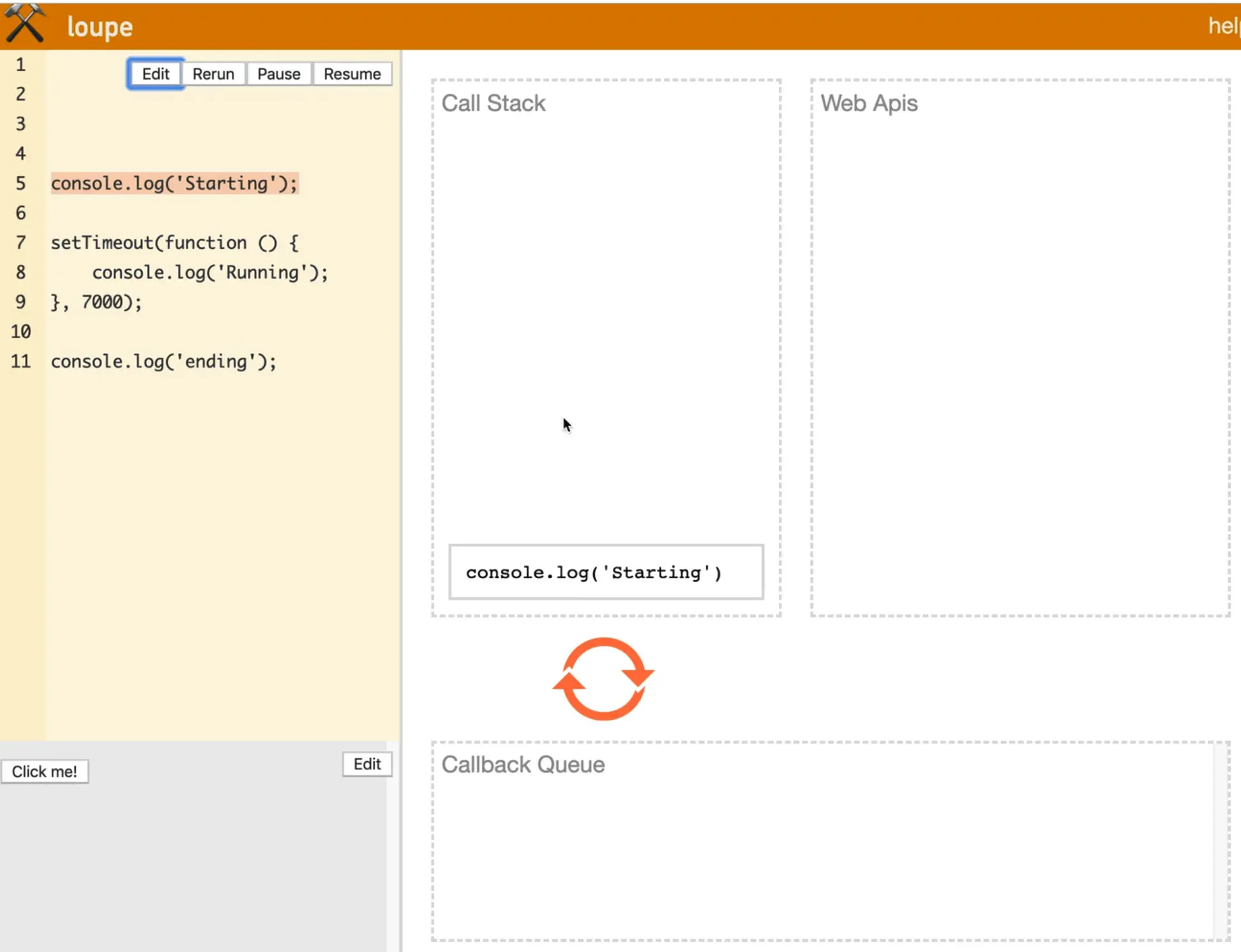Click the console.log('Running') code line
This screenshot has height=952, width=1241.
click(209, 273)
